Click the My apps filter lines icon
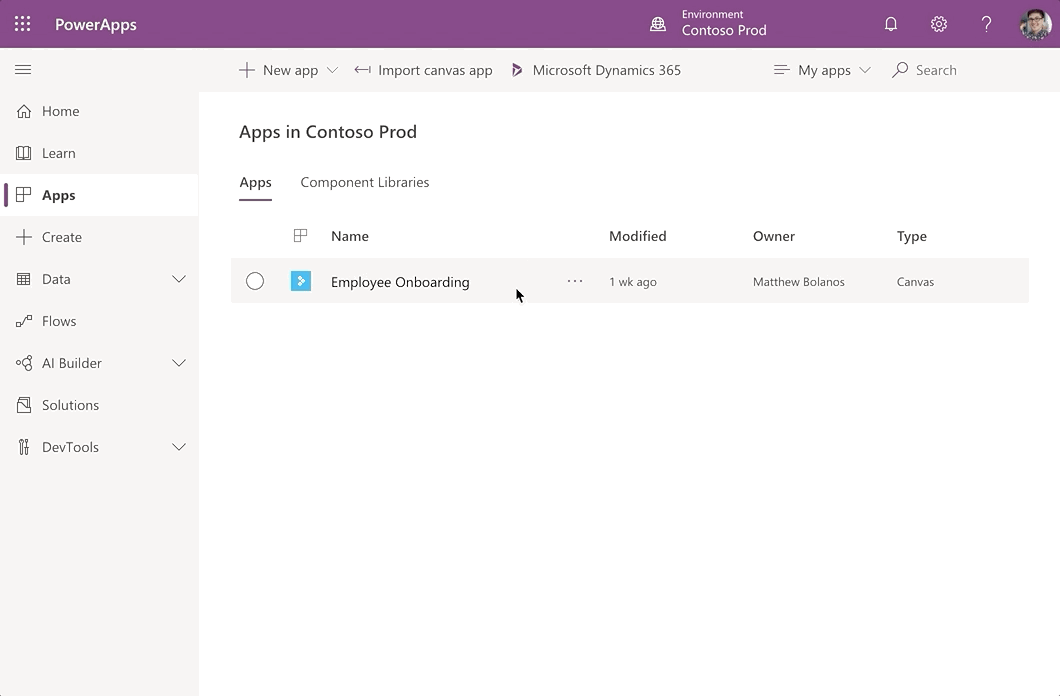 (x=781, y=70)
